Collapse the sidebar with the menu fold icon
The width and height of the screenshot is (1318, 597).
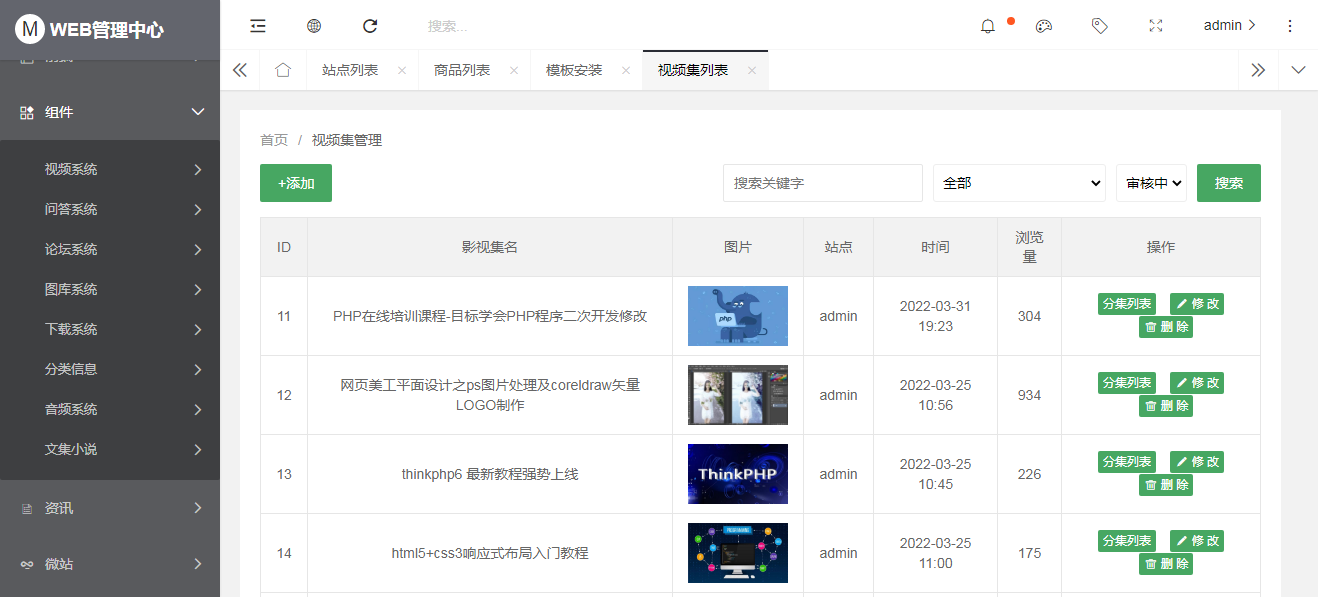tap(258, 26)
